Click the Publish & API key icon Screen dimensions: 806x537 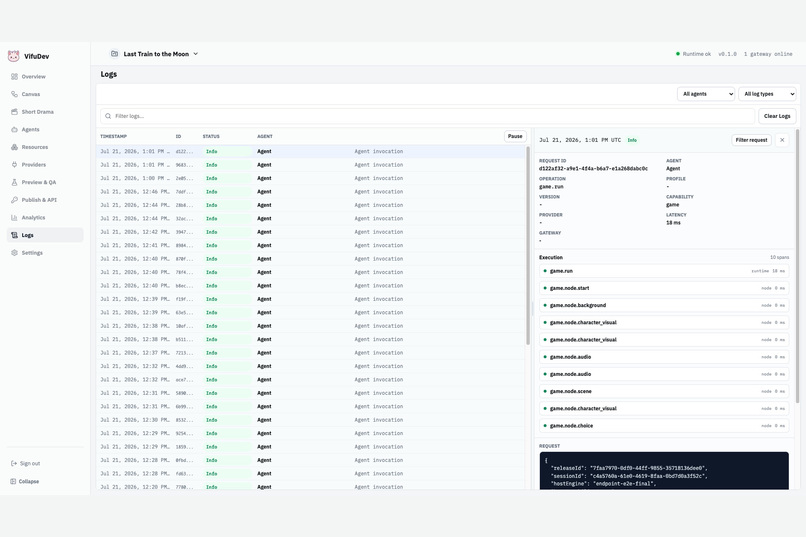[14, 200]
